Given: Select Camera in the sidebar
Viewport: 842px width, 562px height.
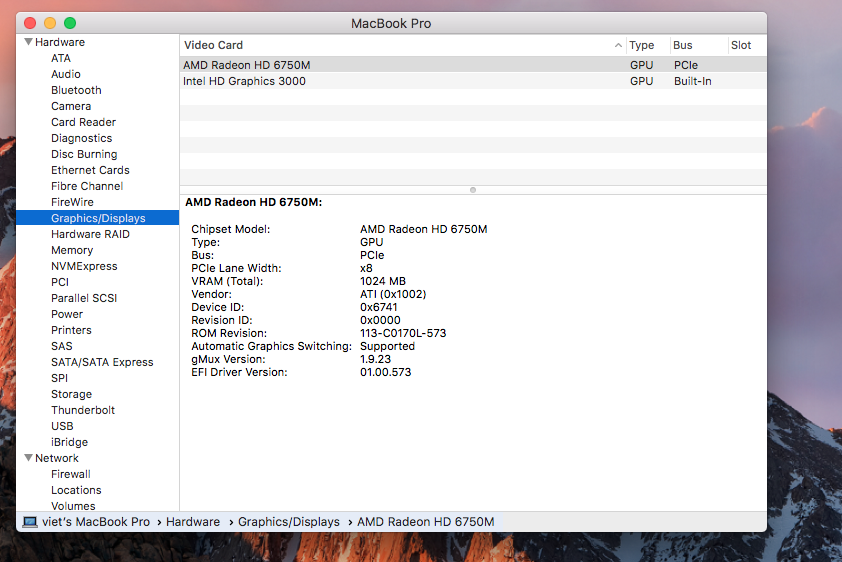Looking at the screenshot, I should pos(71,106).
